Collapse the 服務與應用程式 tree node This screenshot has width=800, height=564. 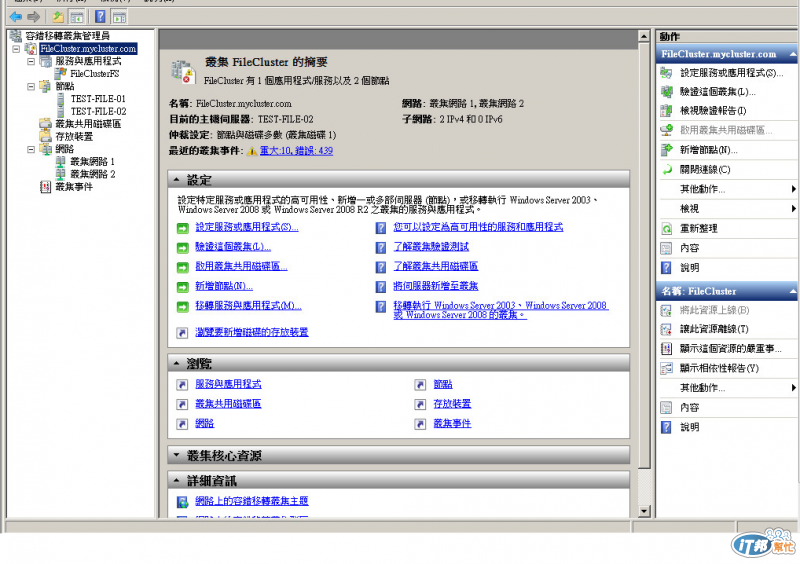[31, 61]
